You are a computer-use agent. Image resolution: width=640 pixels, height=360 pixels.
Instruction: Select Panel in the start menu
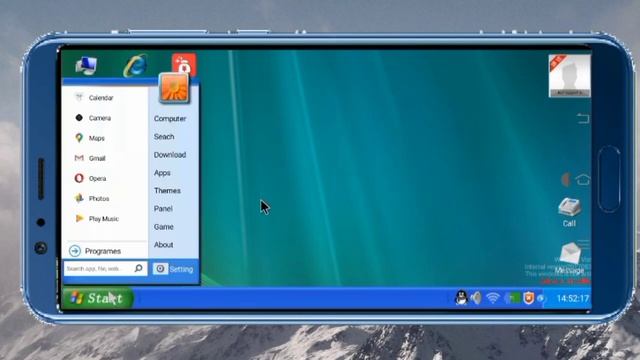[163, 209]
